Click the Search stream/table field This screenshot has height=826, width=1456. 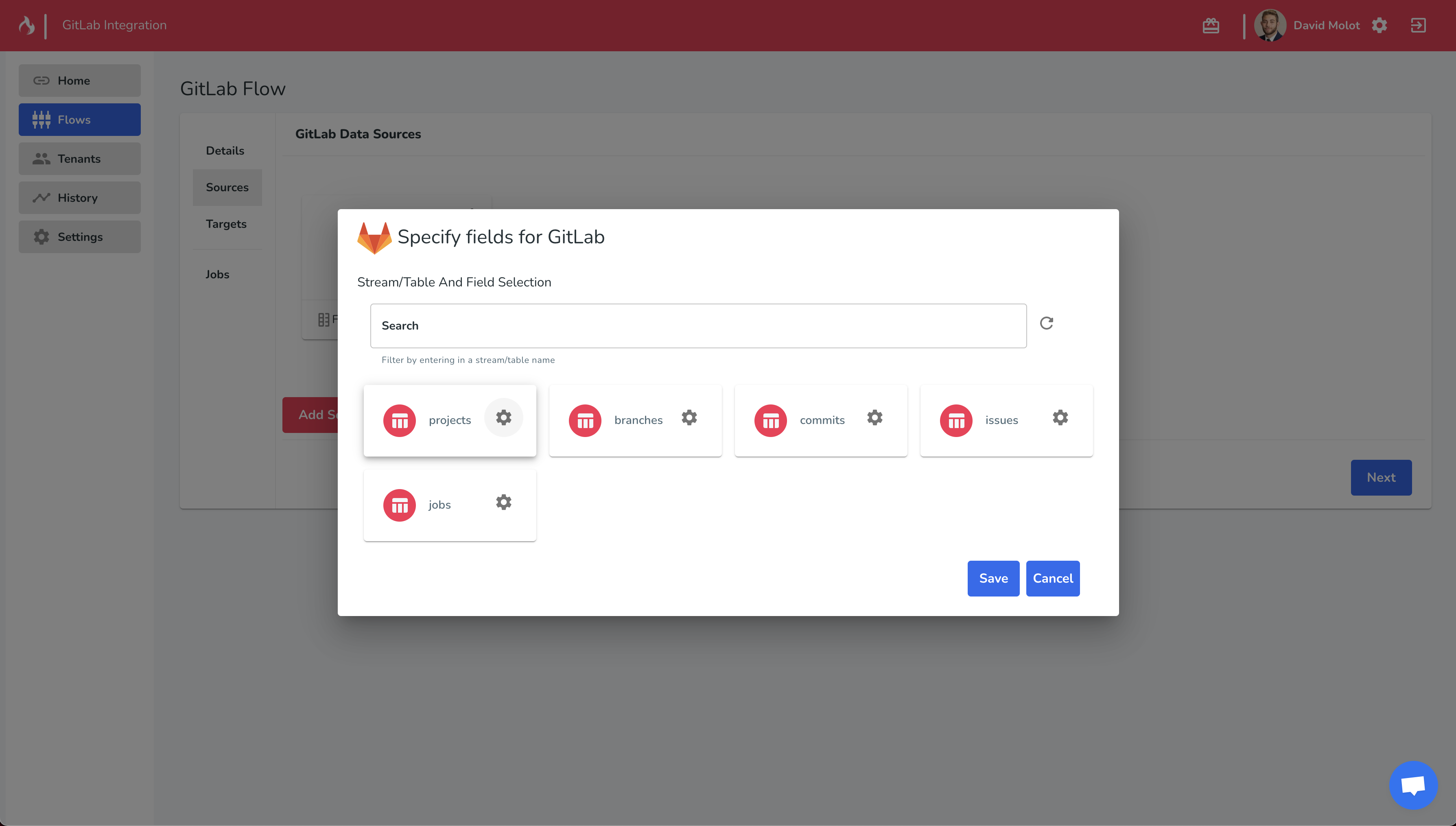click(x=697, y=326)
